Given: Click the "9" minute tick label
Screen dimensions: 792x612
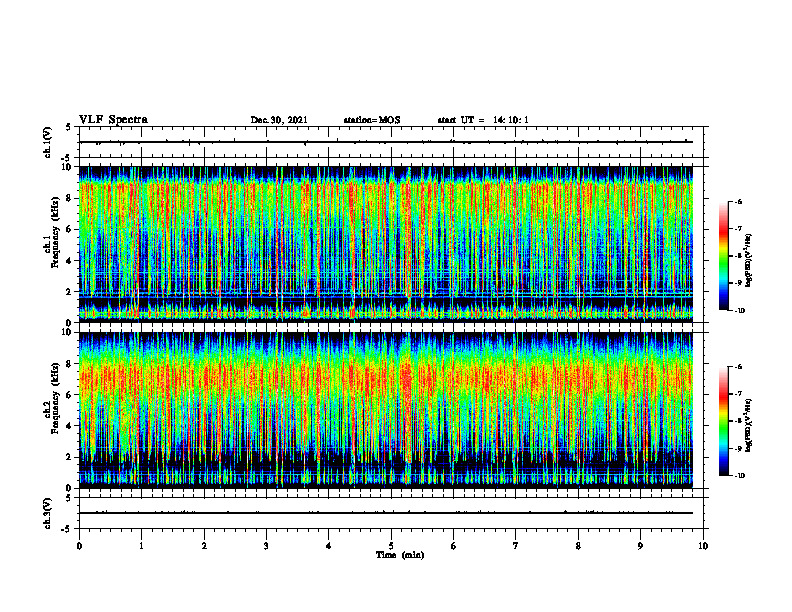Looking at the screenshot, I should (x=640, y=546).
